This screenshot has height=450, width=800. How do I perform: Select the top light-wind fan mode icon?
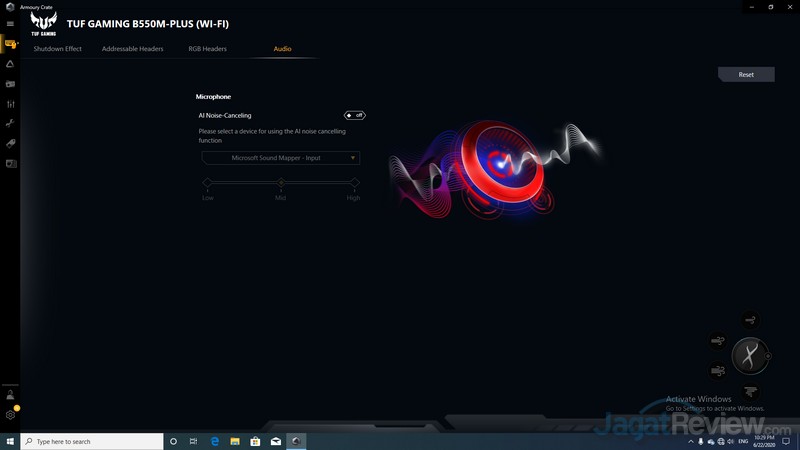pos(750,320)
